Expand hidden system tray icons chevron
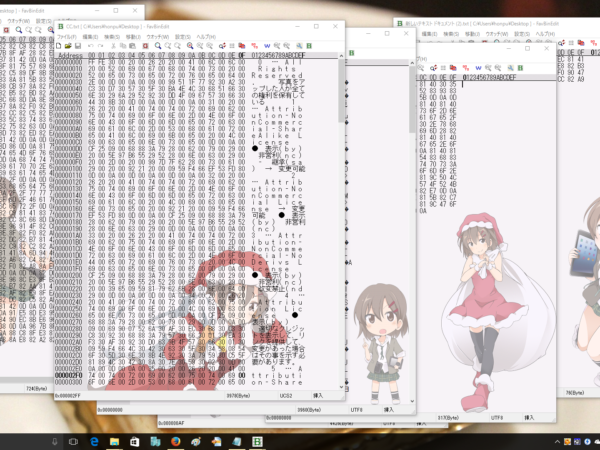Viewport: 600px width, 450px height. coord(557,442)
